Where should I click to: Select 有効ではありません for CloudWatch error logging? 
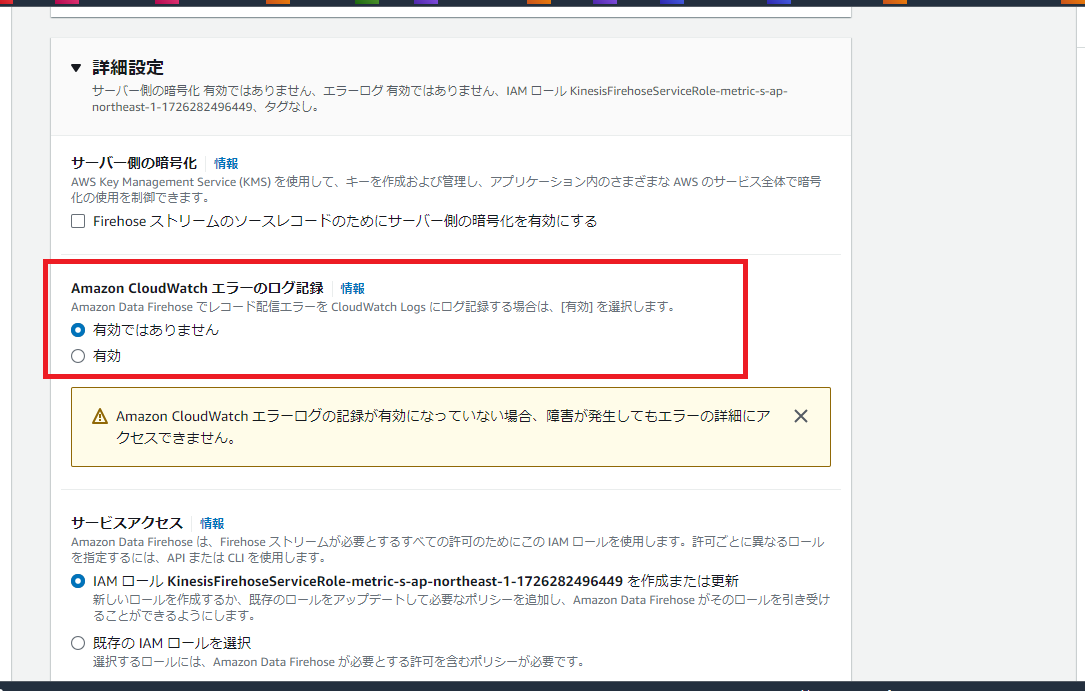[78, 328]
